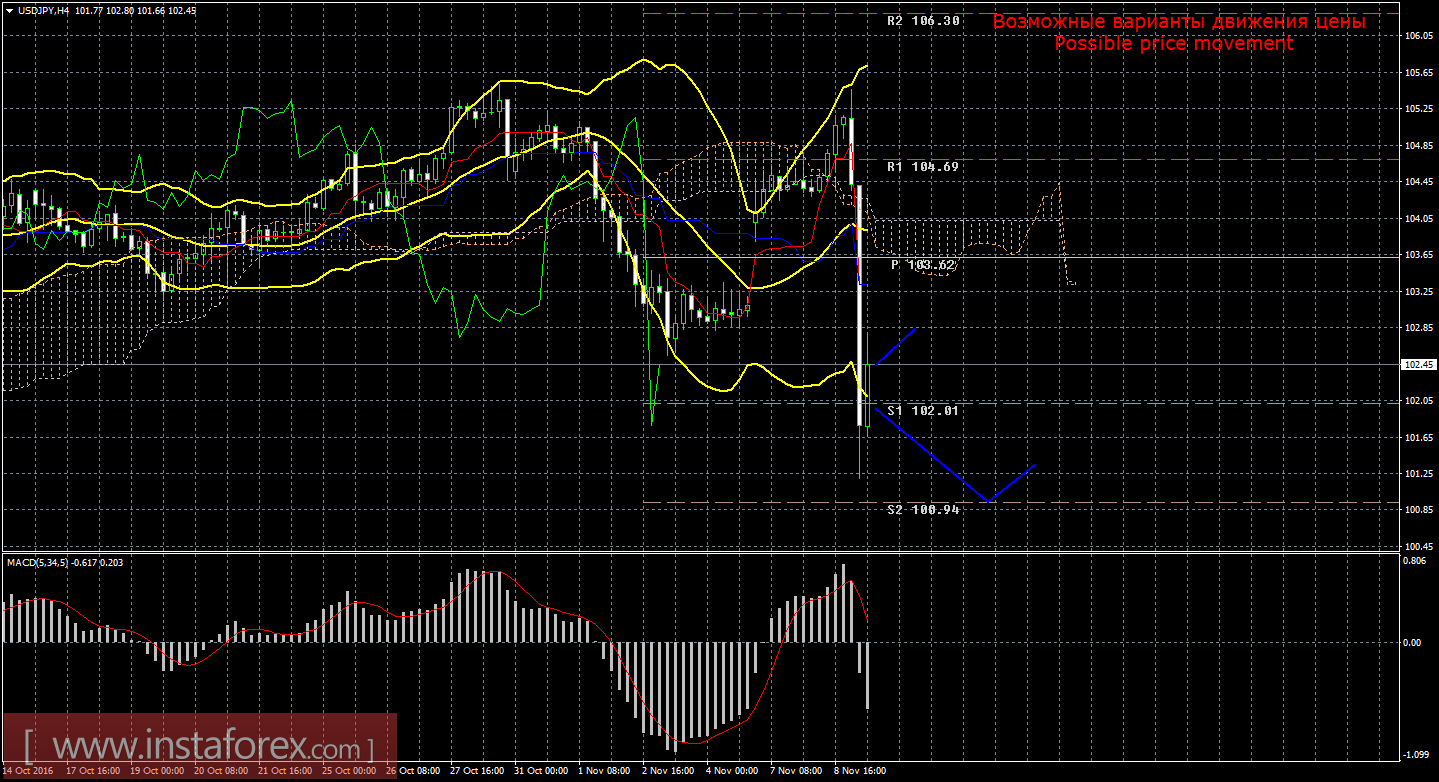Click the '1 Nov 08:00' time axis label

tap(605, 772)
